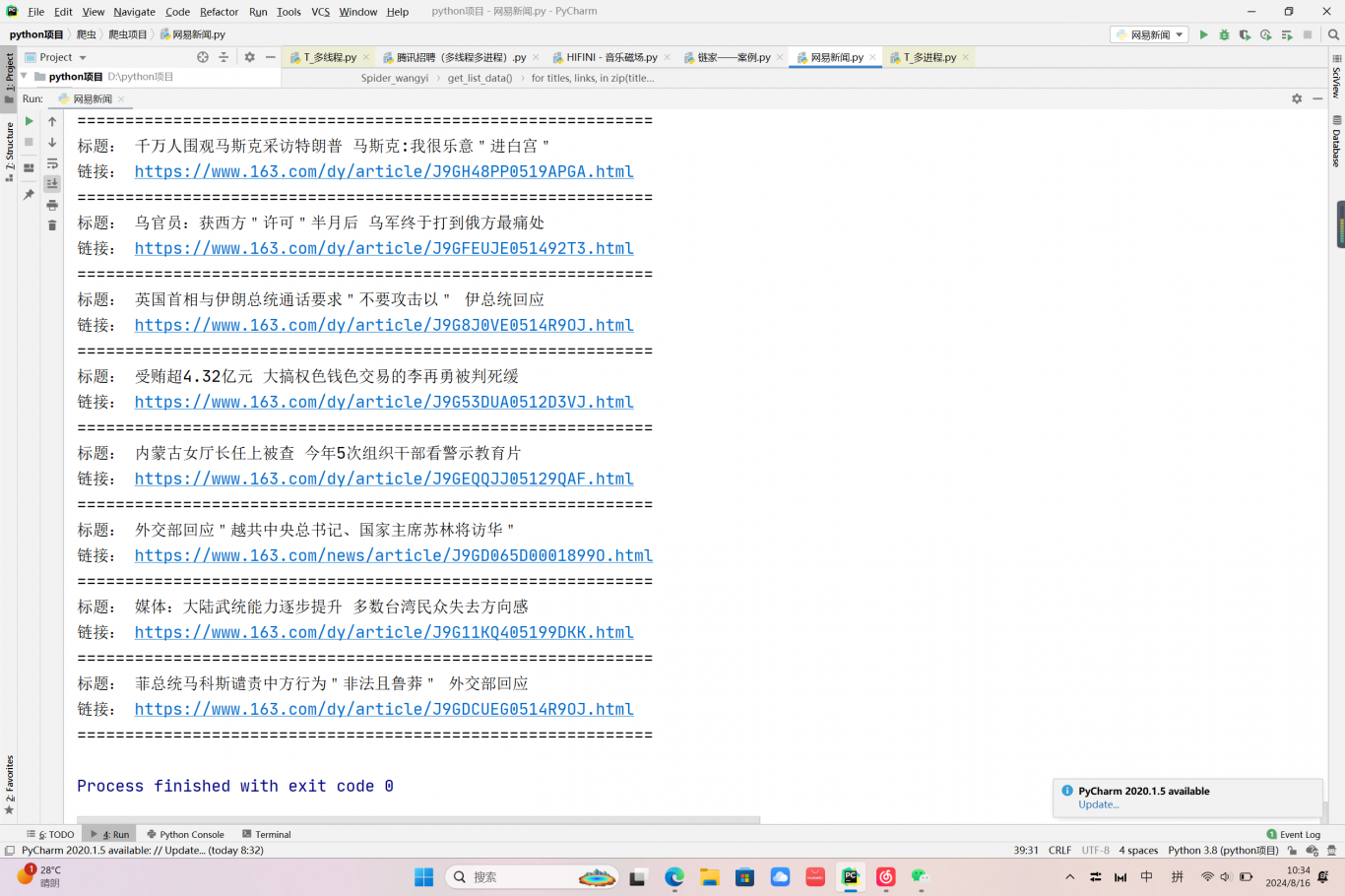Open the SciView side panel
Image resolution: width=1345 pixels, height=896 pixels.
point(1336,78)
